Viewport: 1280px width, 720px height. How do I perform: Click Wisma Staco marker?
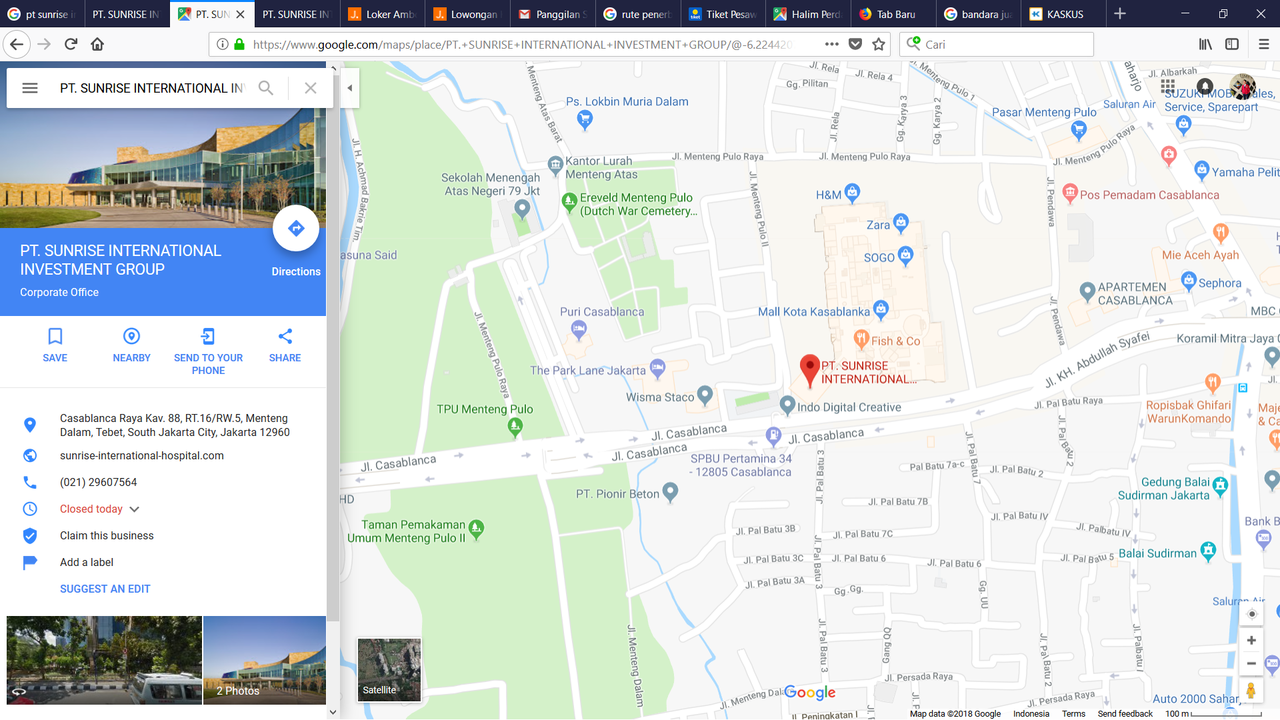(x=705, y=396)
